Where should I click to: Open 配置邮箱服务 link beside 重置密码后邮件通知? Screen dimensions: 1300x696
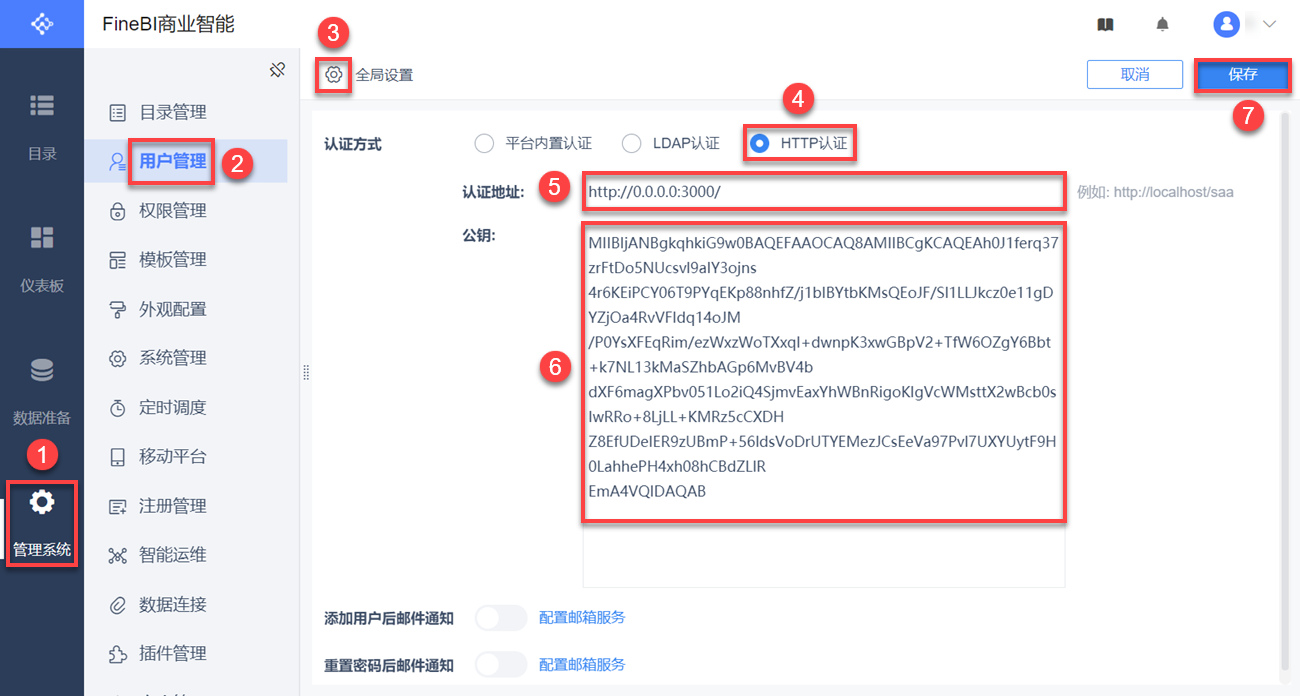tap(582, 665)
